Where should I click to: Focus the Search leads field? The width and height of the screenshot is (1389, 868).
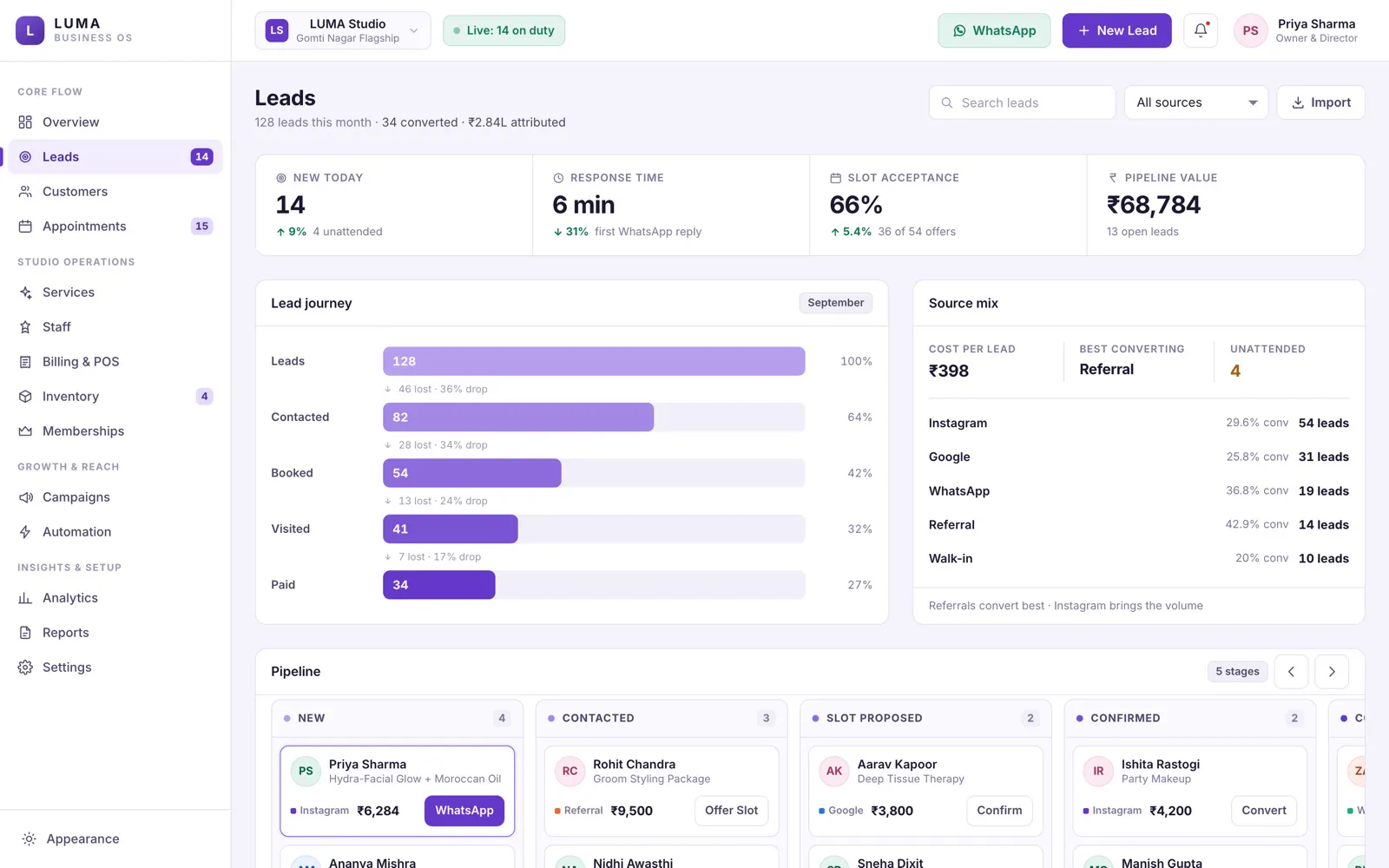(x=1023, y=102)
